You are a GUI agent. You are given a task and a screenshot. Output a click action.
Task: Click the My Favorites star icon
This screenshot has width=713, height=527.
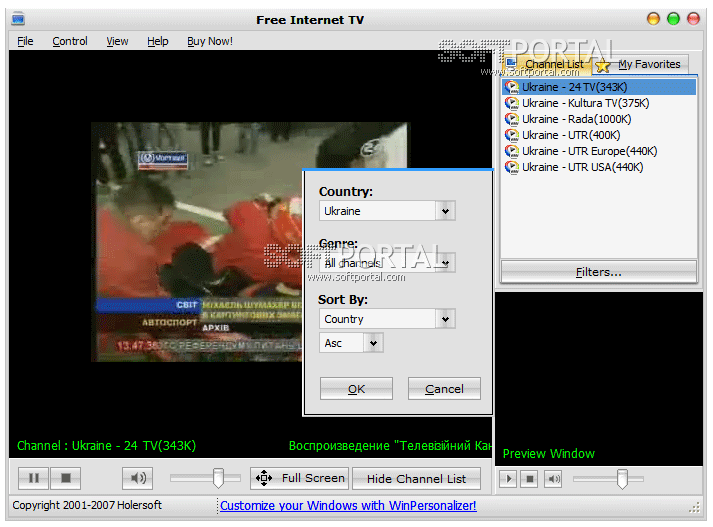603,65
